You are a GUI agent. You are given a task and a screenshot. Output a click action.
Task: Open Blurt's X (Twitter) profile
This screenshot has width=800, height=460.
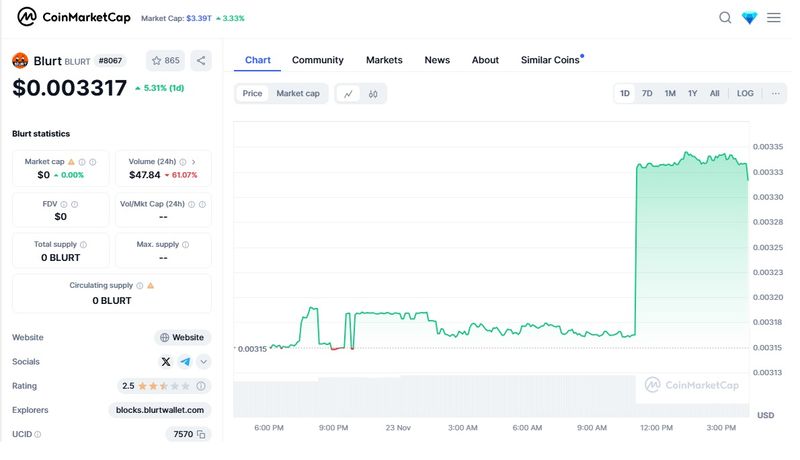point(166,362)
